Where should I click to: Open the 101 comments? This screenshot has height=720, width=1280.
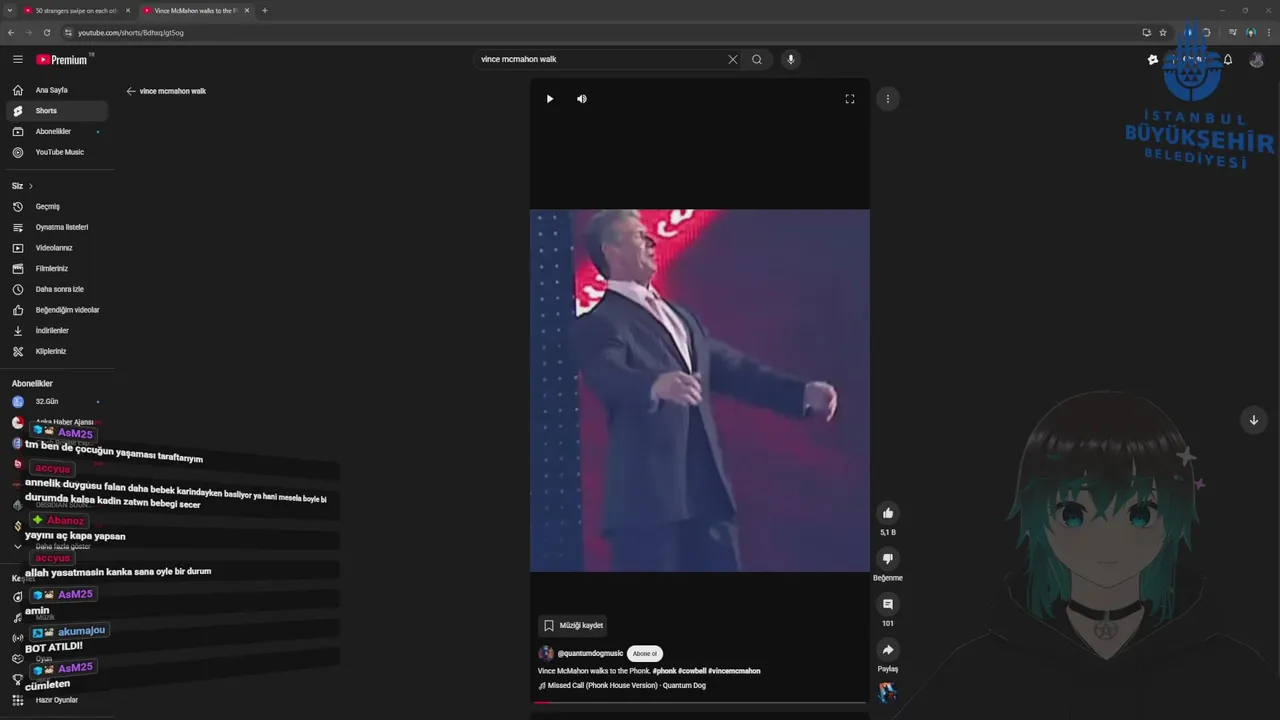pos(888,604)
